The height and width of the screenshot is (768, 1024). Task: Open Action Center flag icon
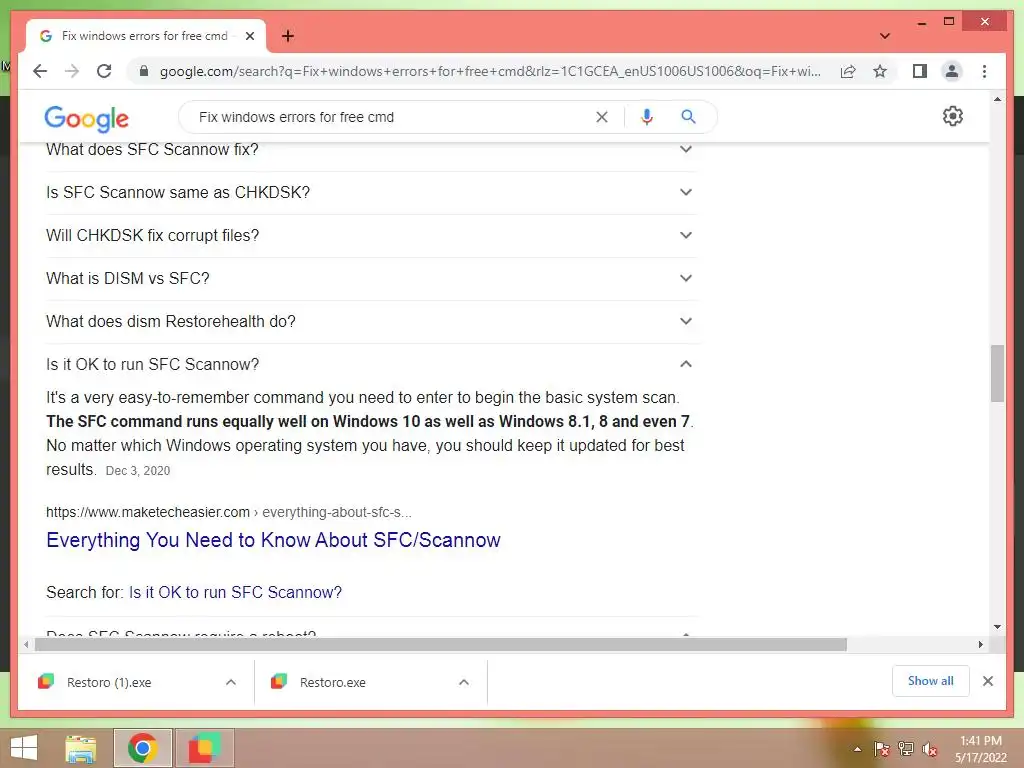pyautogui.click(x=882, y=749)
